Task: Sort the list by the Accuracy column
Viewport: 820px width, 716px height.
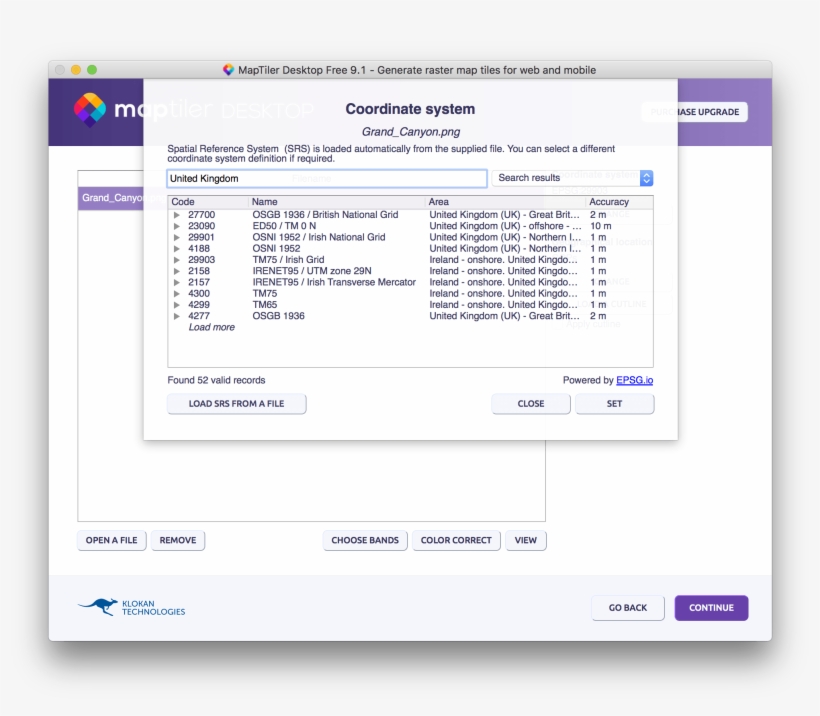Action: 609,201
